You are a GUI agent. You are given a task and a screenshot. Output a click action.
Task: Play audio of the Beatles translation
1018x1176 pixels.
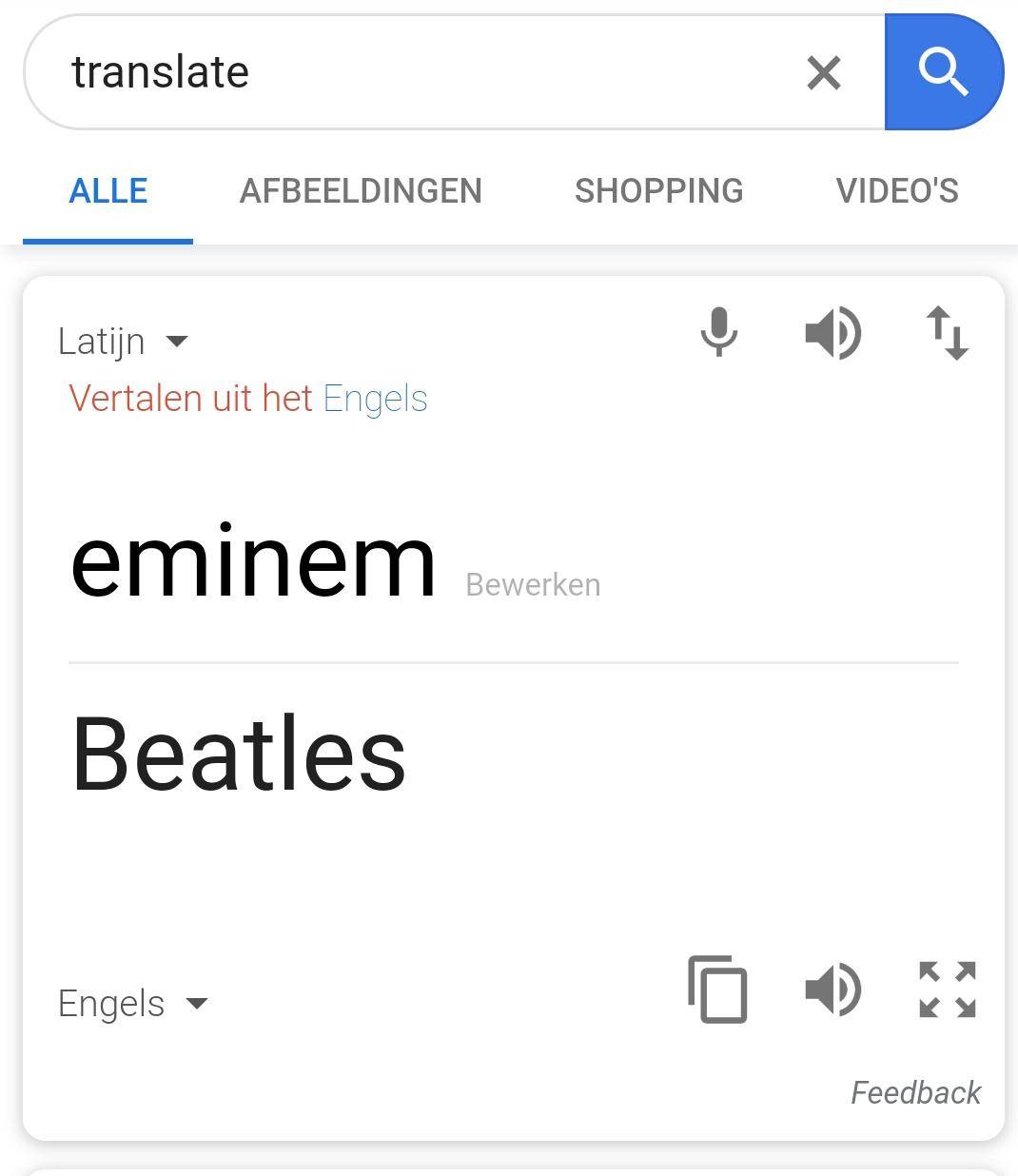833,990
